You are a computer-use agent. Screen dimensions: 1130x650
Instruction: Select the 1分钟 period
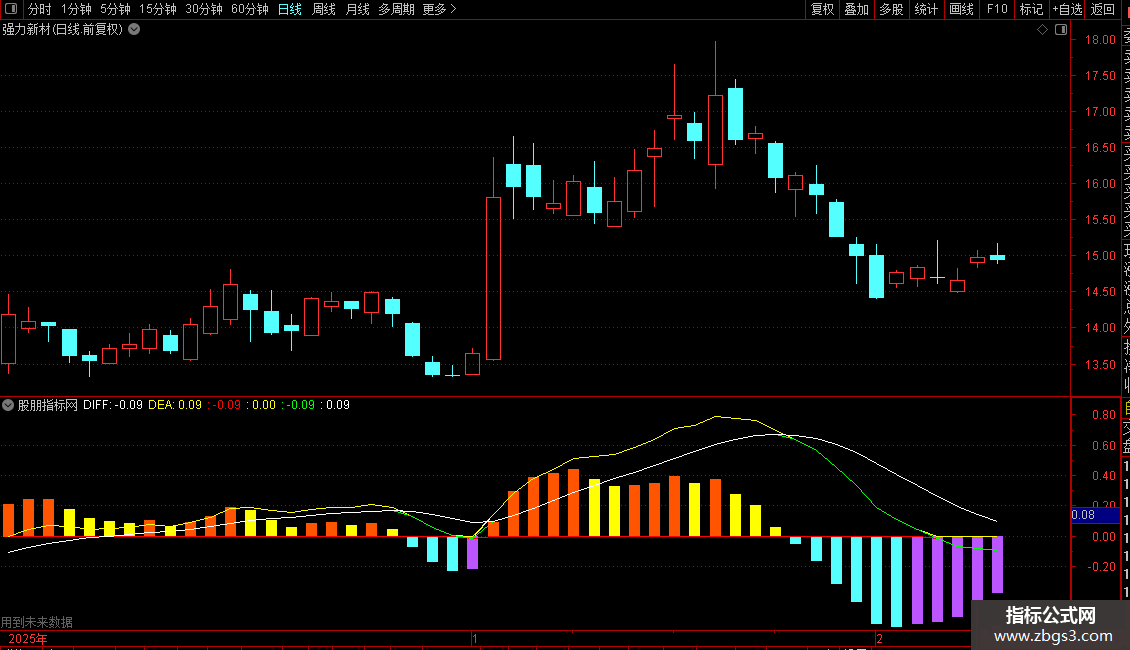pyautogui.click(x=76, y=9)
